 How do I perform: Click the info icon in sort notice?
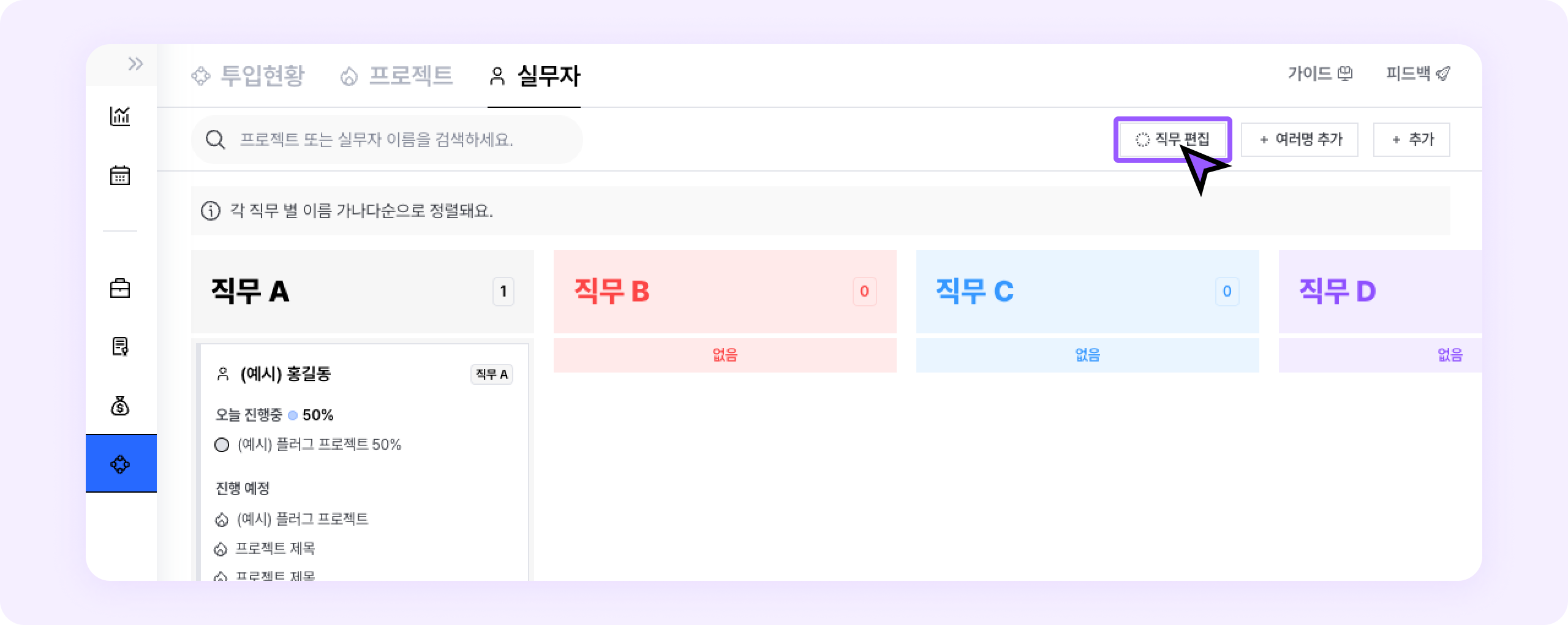pyautogui.click(x=211, y=211)
